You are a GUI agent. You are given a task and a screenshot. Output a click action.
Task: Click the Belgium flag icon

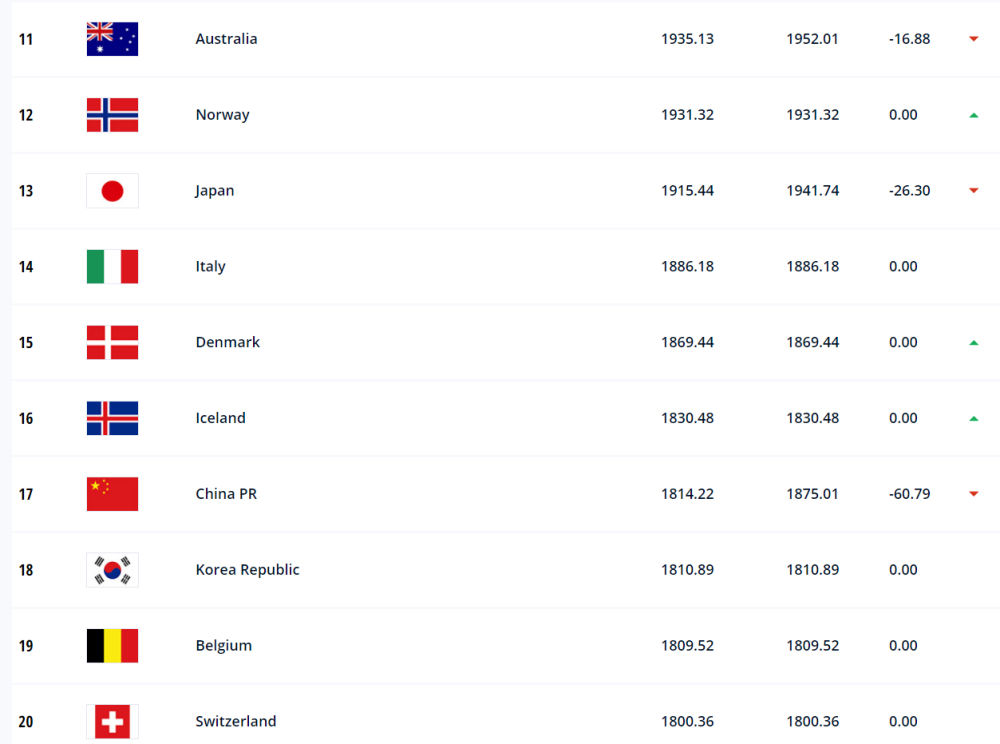click(112, 646)
